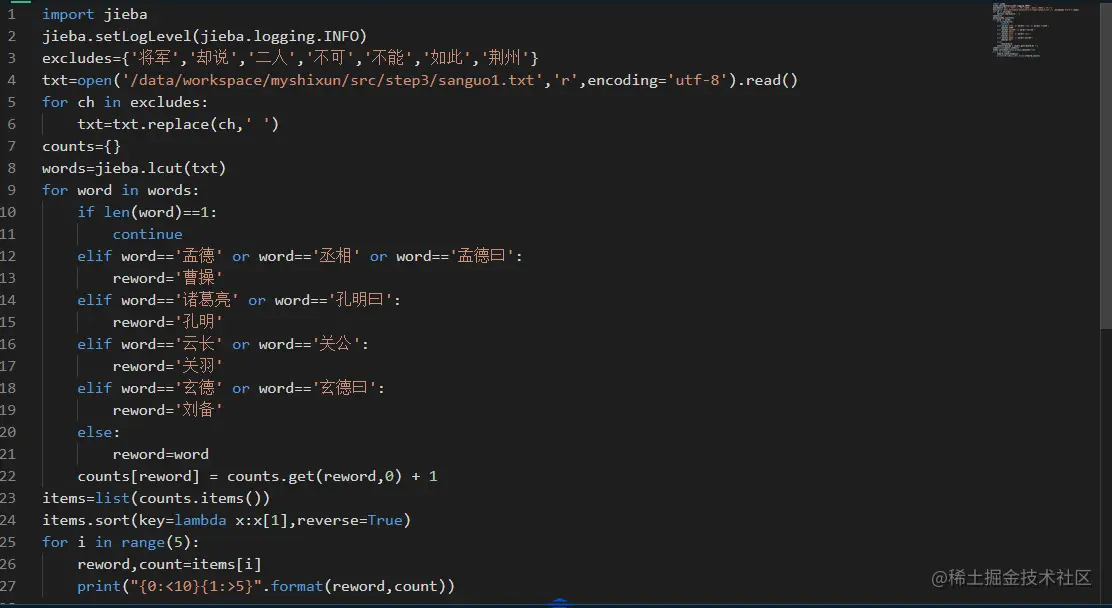Click line number 23 in the gutter
Screen dimensions: 1112x608
coord(8,498)
